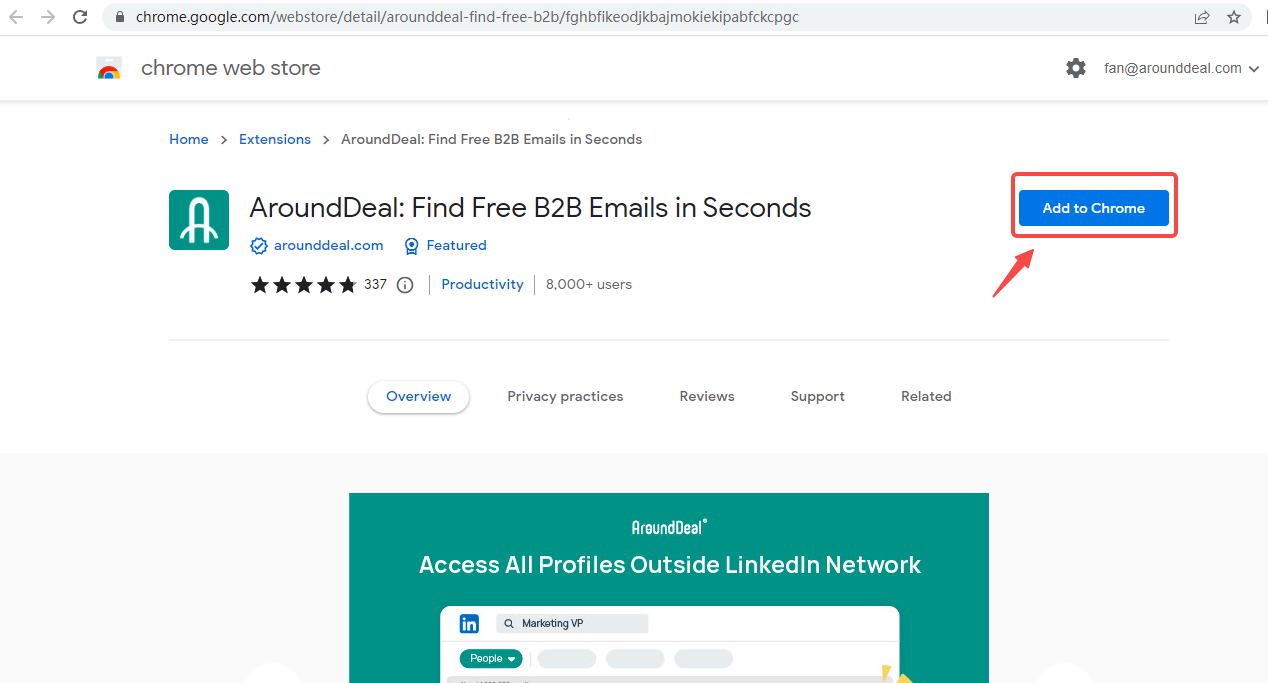This screenshot has height=683, width=1268.
Task: Click the green AroundDeal extension logo
Action: click(x=199, y=220)
